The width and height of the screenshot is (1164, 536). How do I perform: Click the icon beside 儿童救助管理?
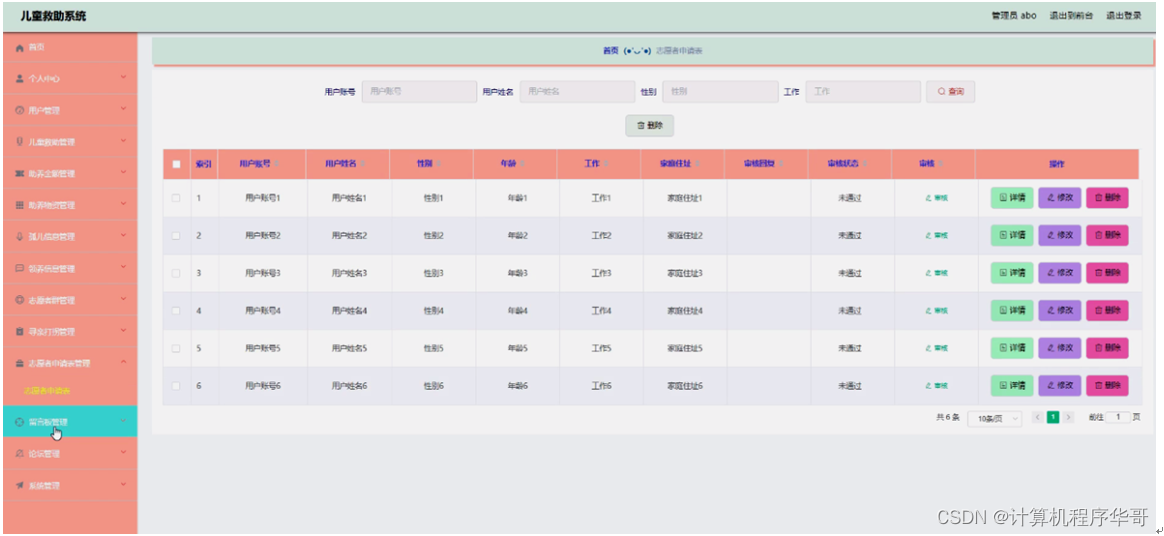20,142
